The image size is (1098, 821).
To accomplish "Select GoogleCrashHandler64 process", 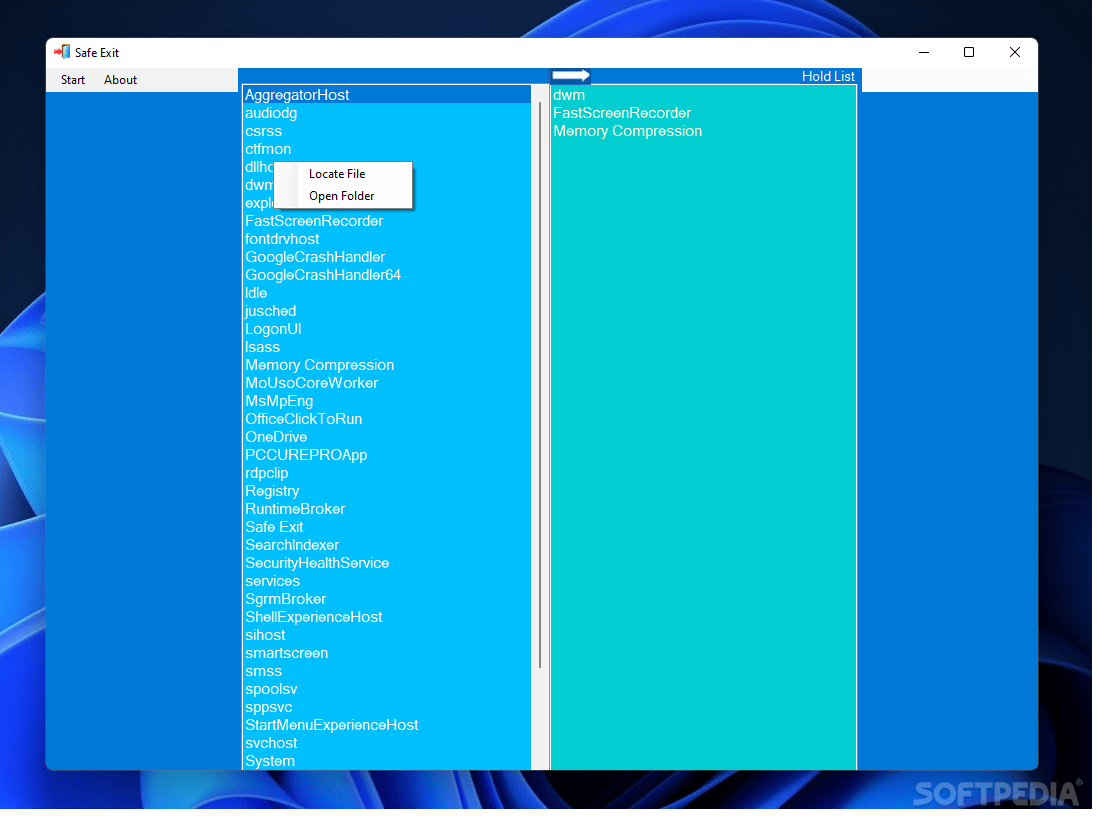I will click(388, 276).
